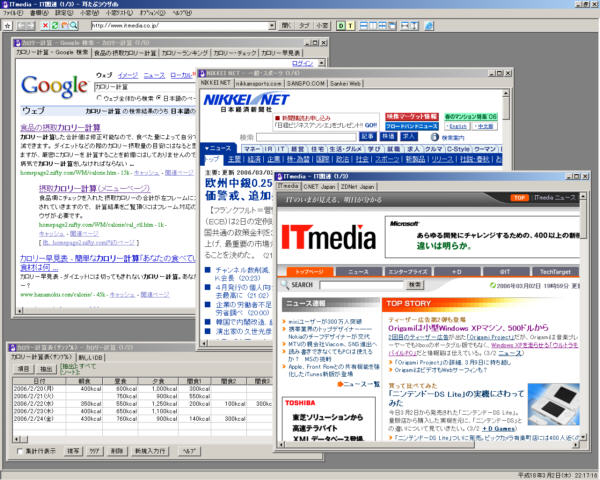This screenshot has height=480, width=600.
Task: Switch to the カロリー早見表 tab in the Google window
Action: pyautogui.click(x=280, y=53)
